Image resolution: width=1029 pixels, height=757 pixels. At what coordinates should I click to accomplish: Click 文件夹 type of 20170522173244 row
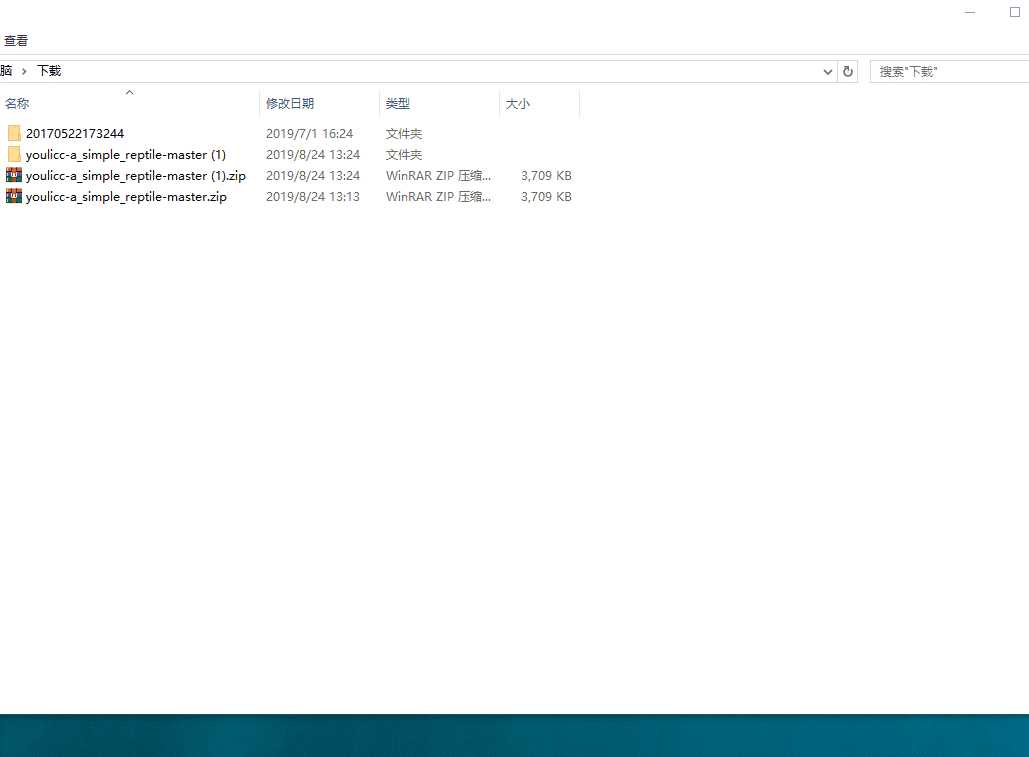[x=404, y=134]
